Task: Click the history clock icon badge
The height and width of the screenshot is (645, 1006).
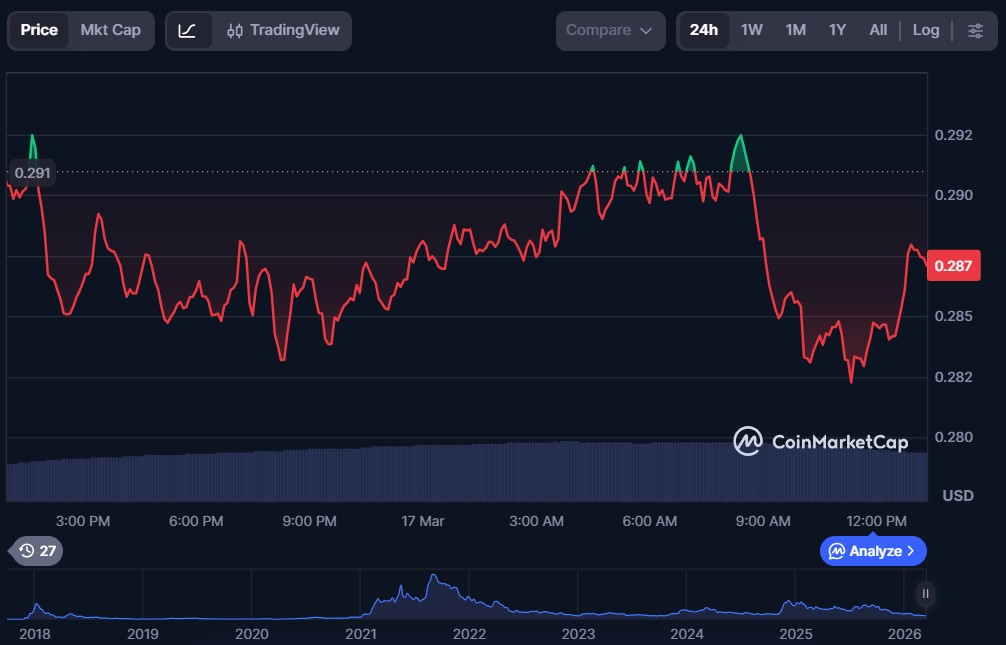Action: pos(37,551)
